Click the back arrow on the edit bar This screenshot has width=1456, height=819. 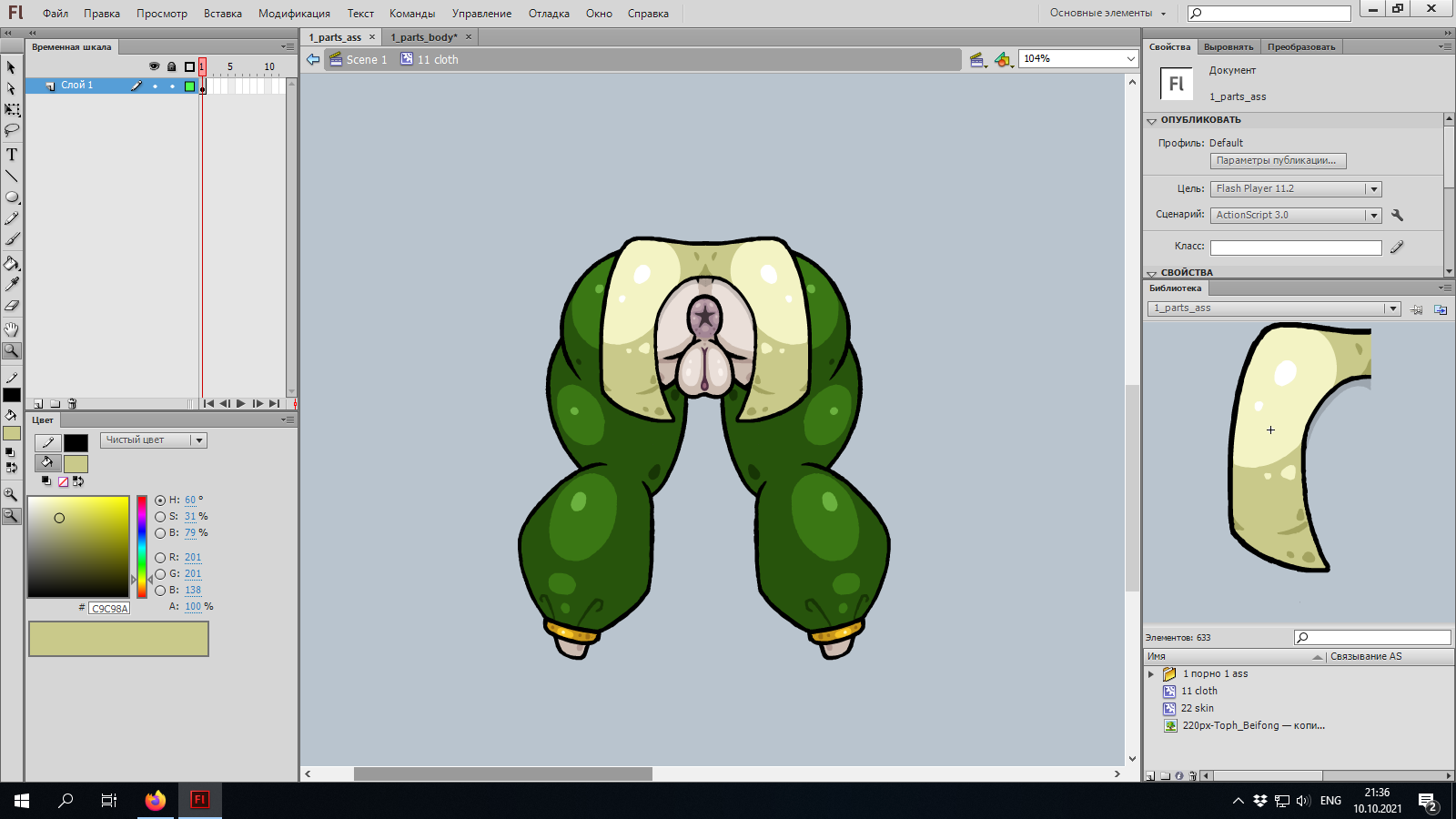point(313,59)
